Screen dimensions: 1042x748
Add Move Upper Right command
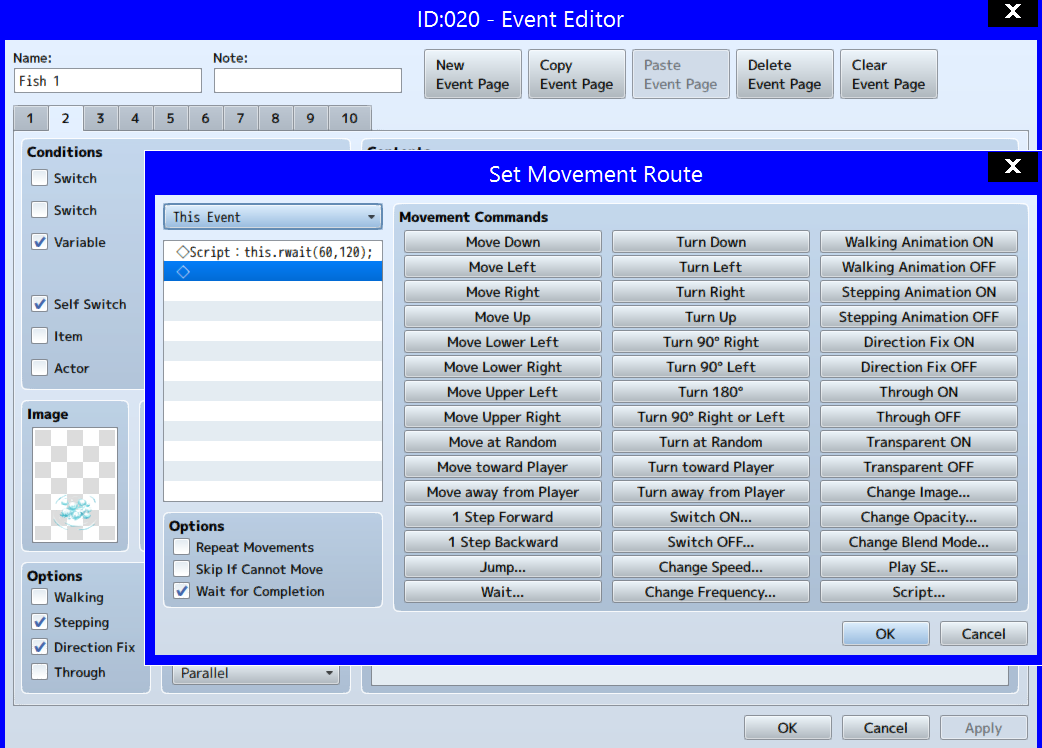tap(502, 417)
